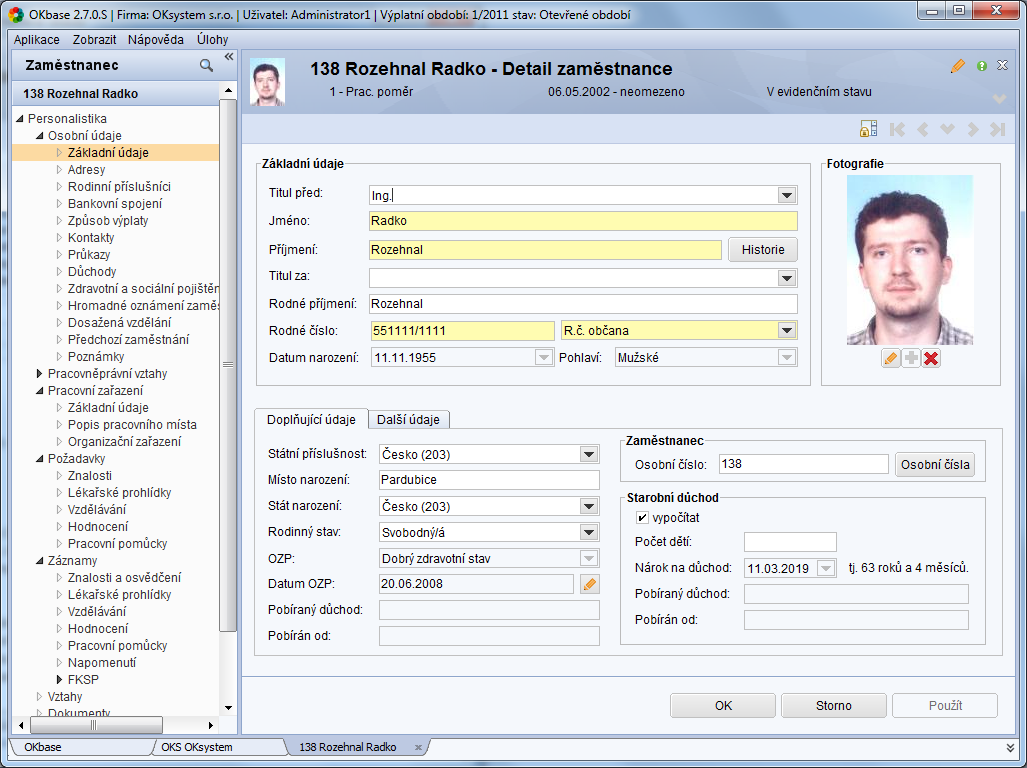This screenshot has width=1027, height=768.
Task: Open the Titul před dropdown
Action: (x=787, y=195)
